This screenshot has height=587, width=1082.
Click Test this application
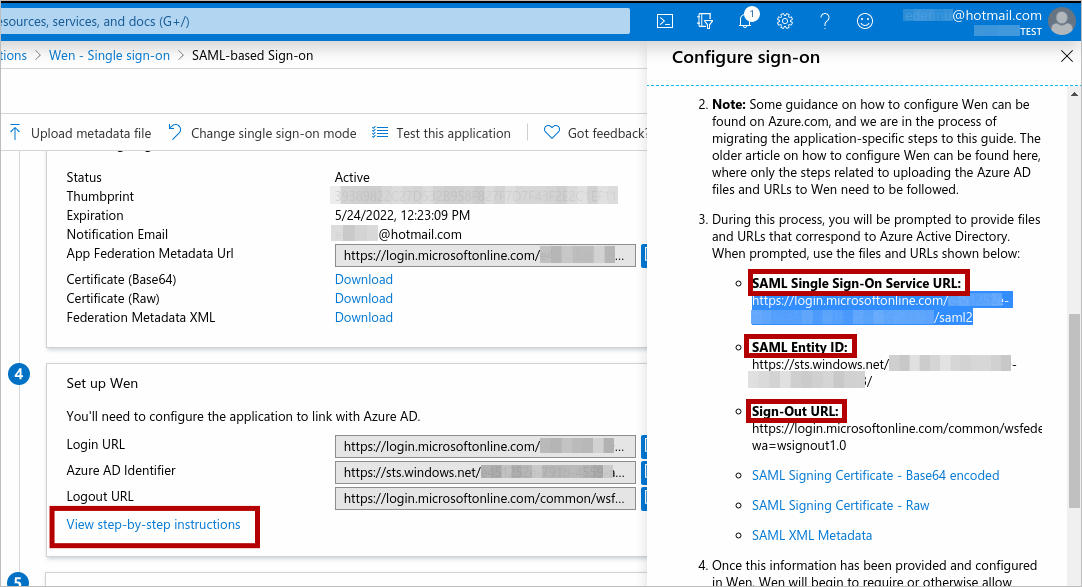[x=441, y=133]
